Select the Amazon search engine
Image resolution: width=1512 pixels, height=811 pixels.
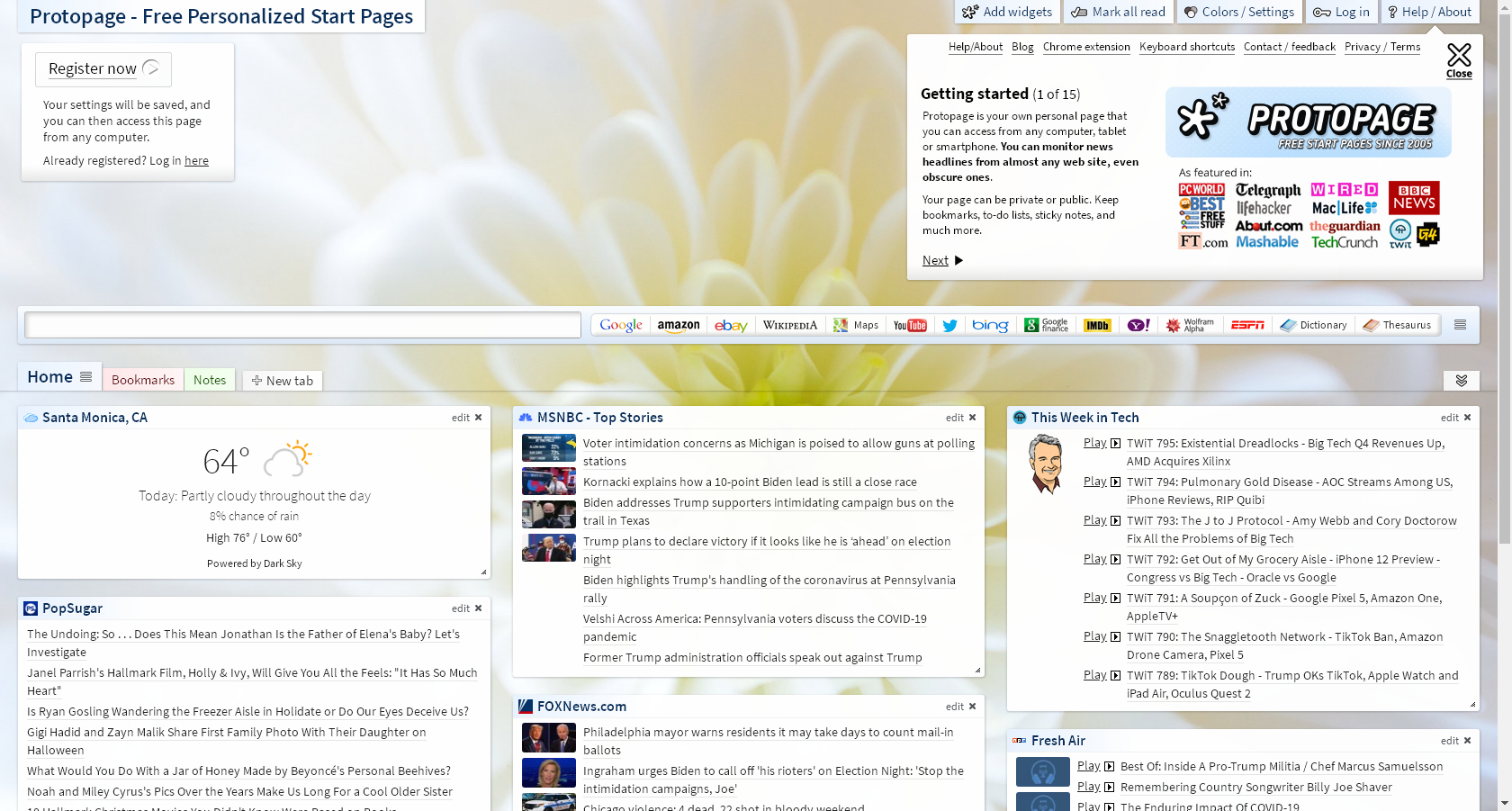click(x=679, y=325)
